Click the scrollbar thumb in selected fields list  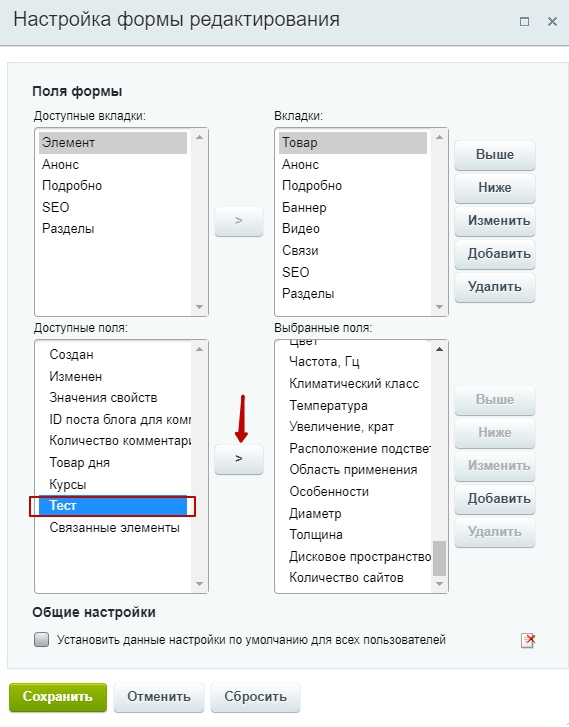click(439, 558)
